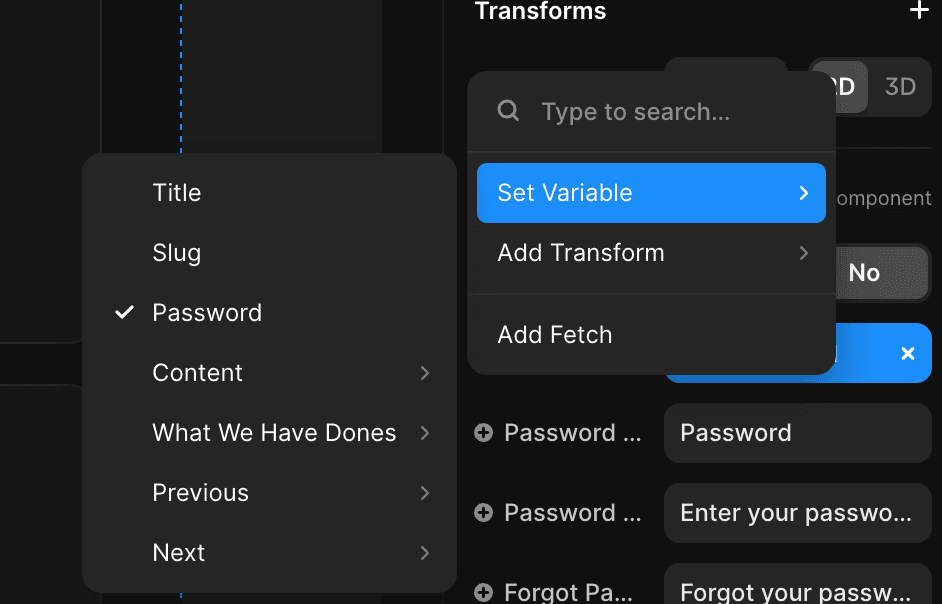The width and height of the screenshot is (942, 604).
Task: Click the search magnifier icon
Action: (x=508, y=111)
